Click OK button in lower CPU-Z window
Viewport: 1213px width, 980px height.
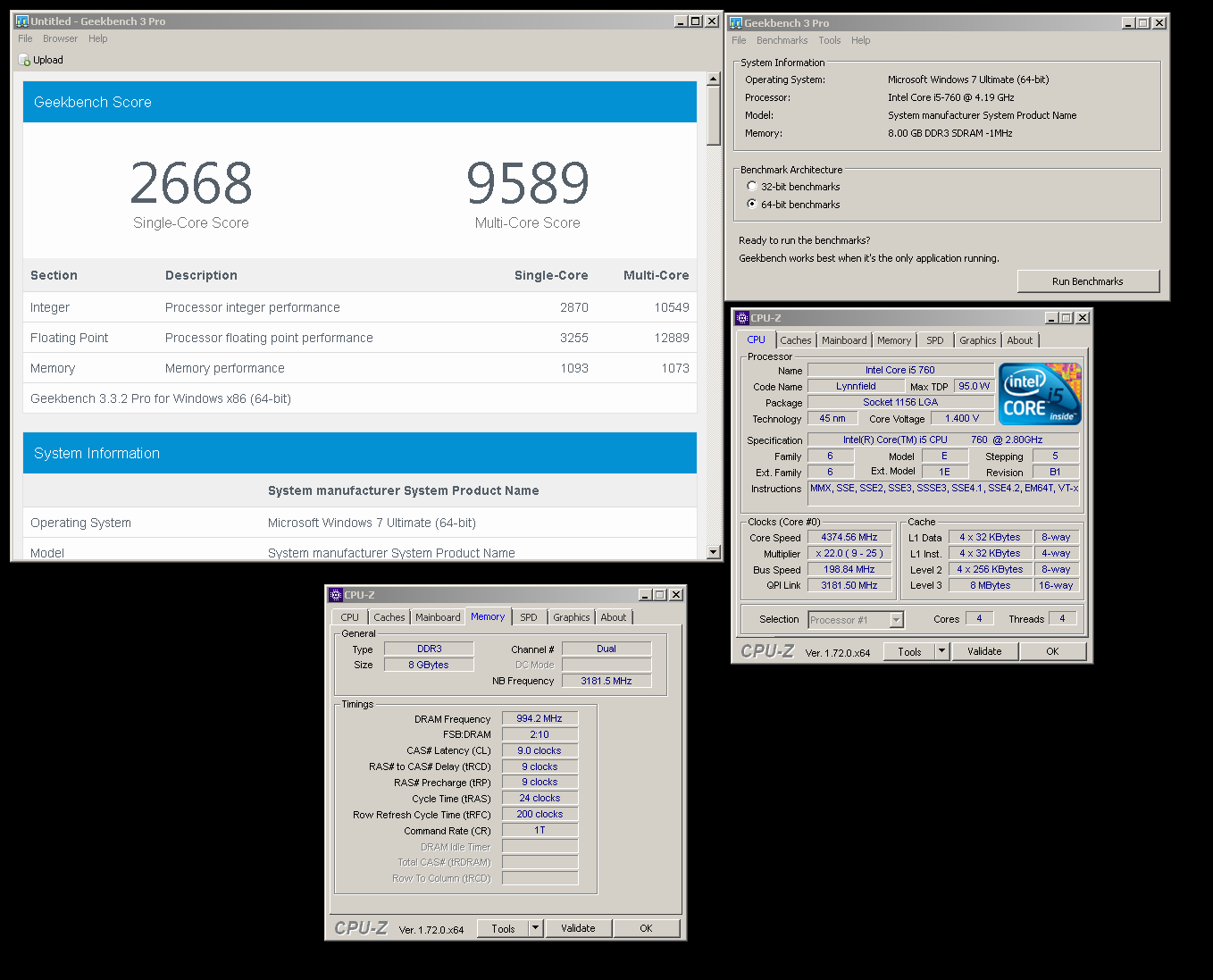pos(646,928)
